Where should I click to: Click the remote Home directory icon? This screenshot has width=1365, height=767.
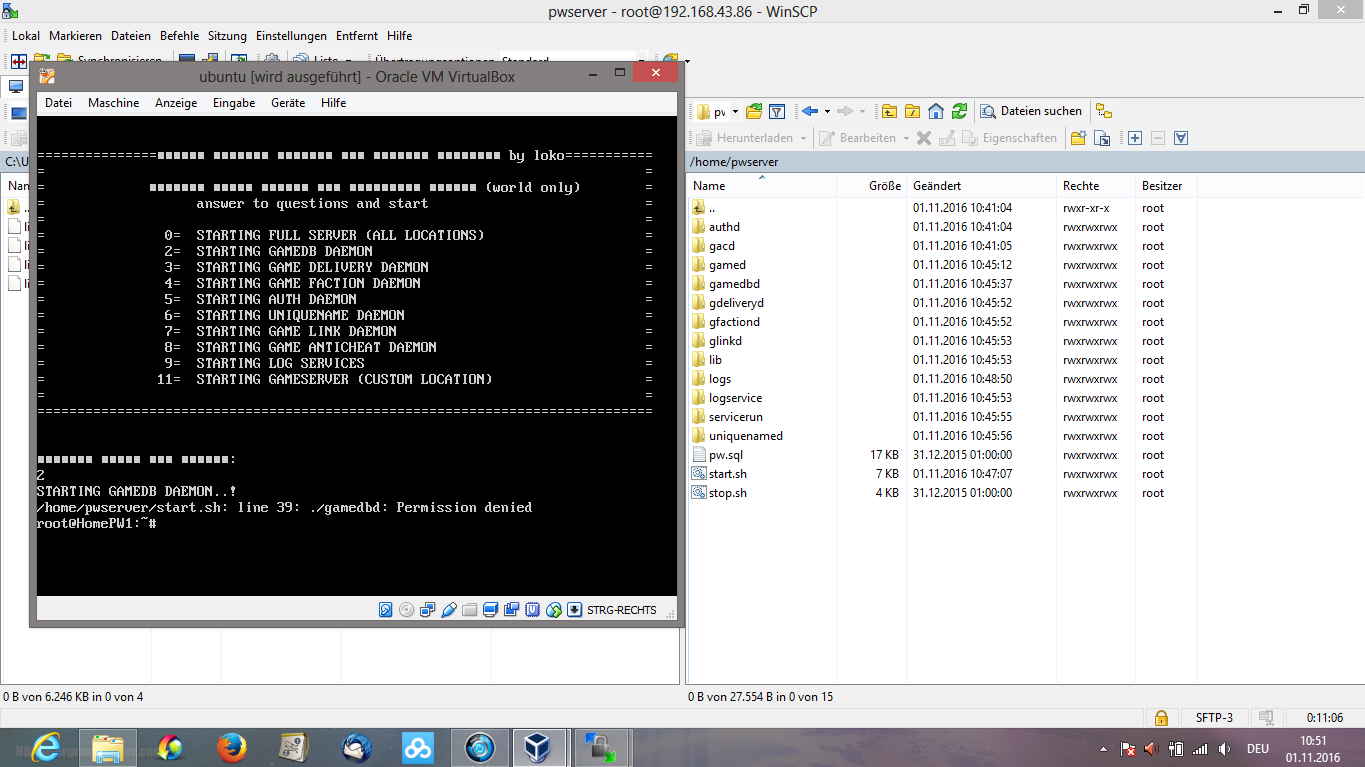tap(936, 111)
